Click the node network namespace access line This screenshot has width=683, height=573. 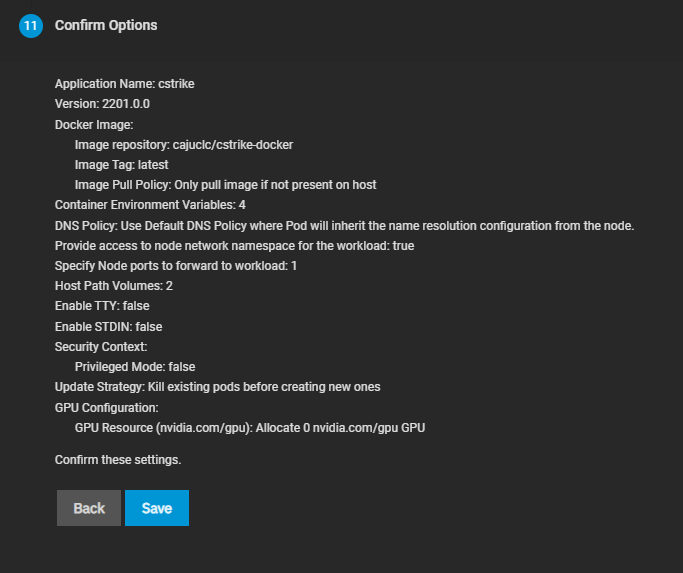[x=234, y=245]
